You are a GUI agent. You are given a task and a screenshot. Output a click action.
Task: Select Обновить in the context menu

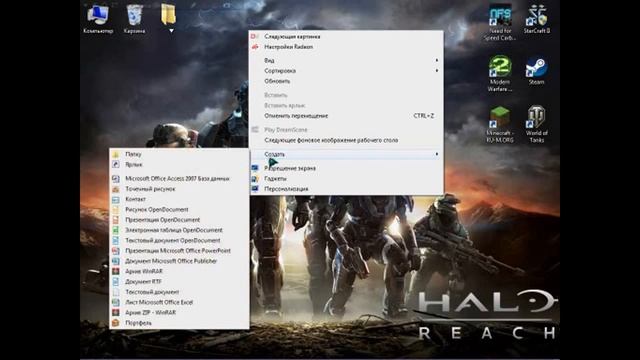pyautogui.click(x=346, y=81)
